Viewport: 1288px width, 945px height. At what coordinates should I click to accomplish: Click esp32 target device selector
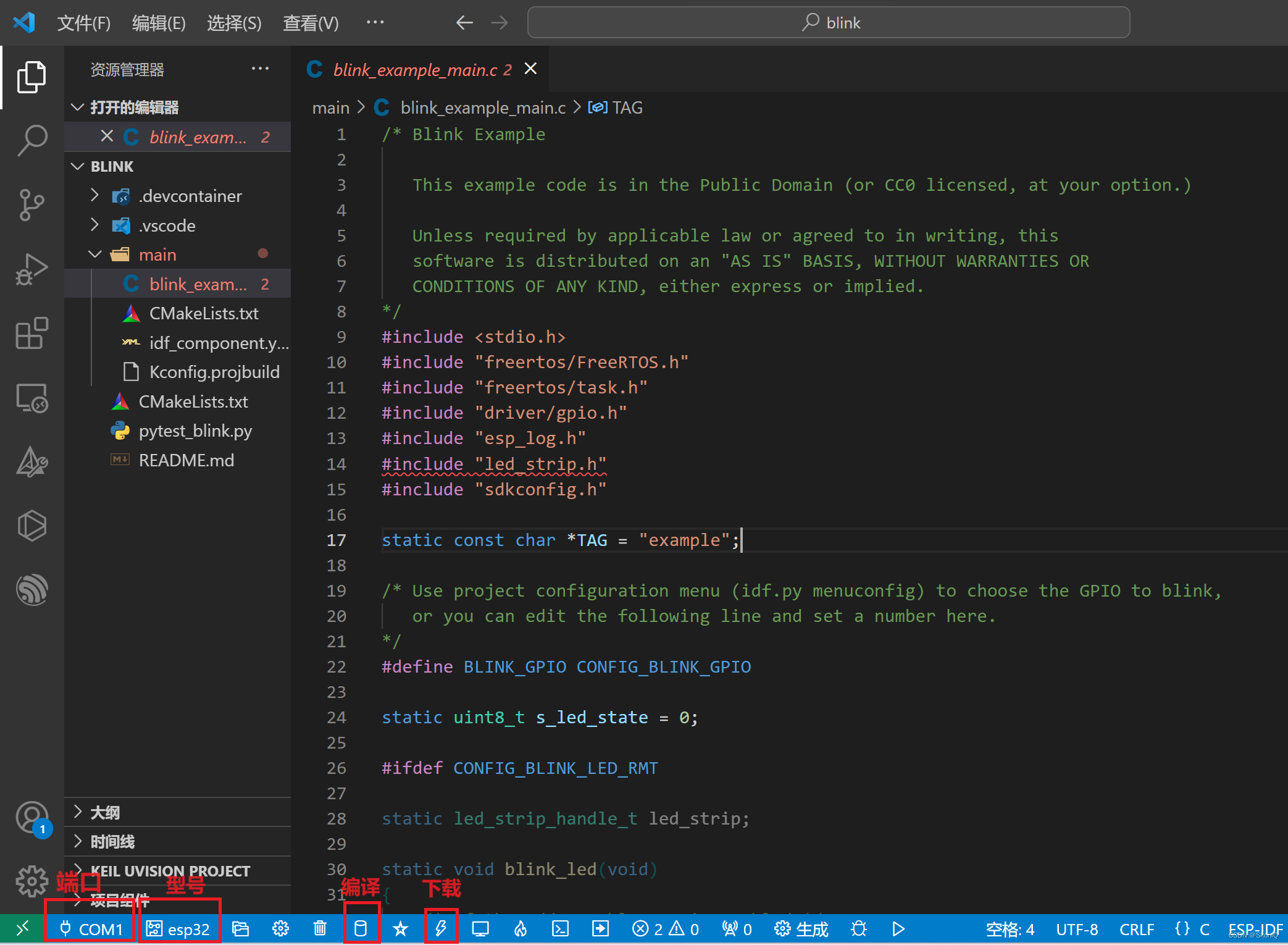coord(179,928)
